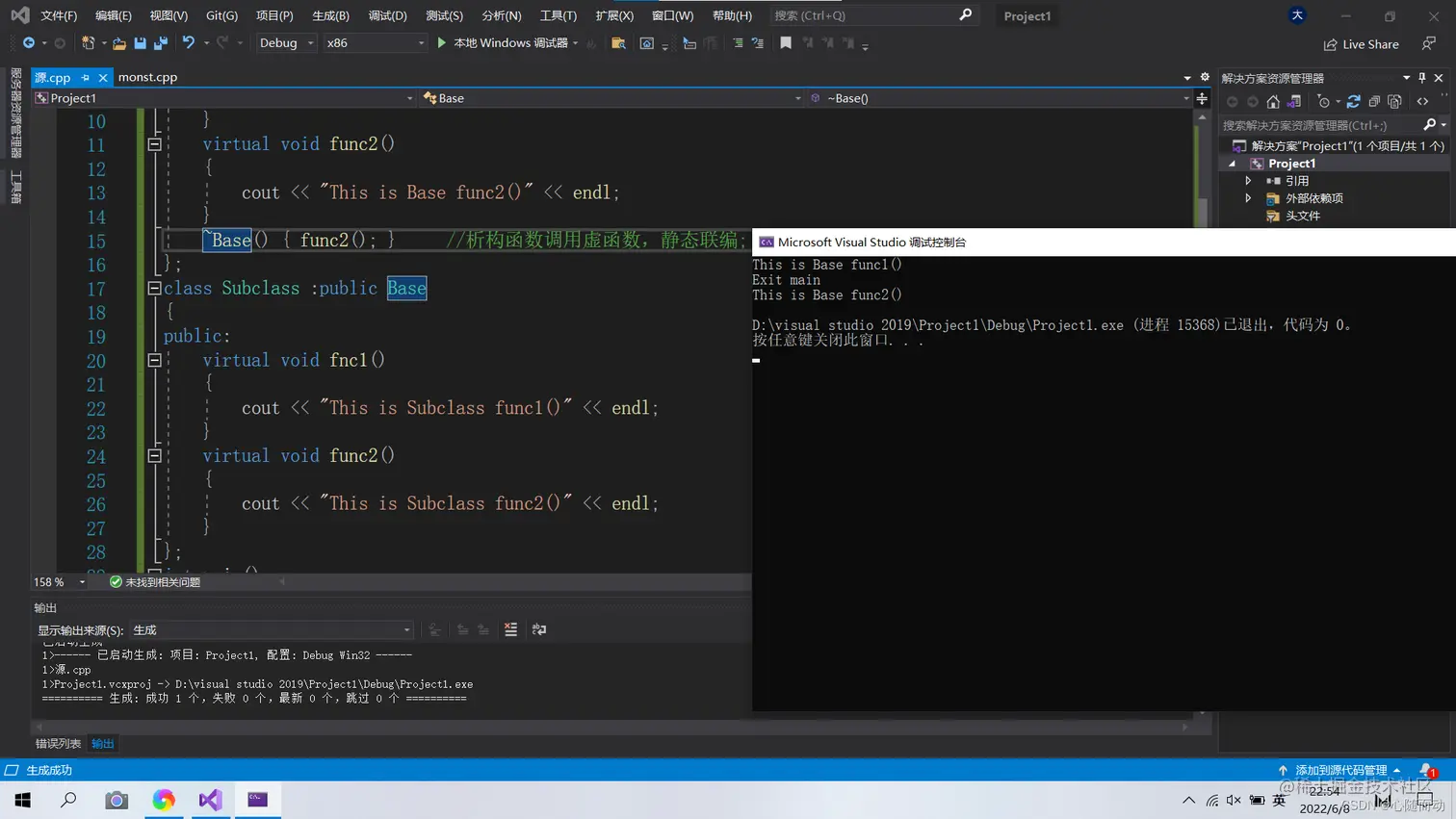Open the Debug configuration dropdown
This screenshot has width=1456, height=819.
[286, 43]
